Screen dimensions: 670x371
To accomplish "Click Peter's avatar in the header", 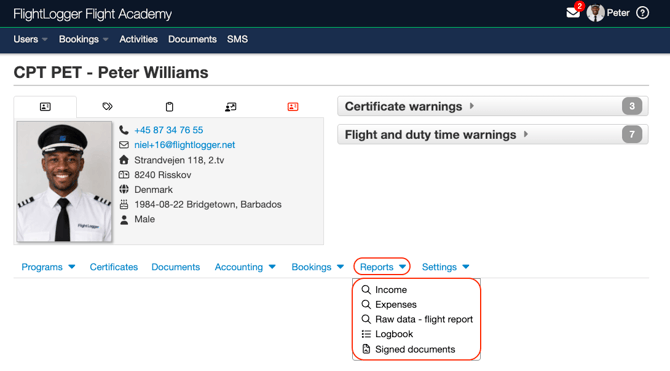I will pos(595,13).
